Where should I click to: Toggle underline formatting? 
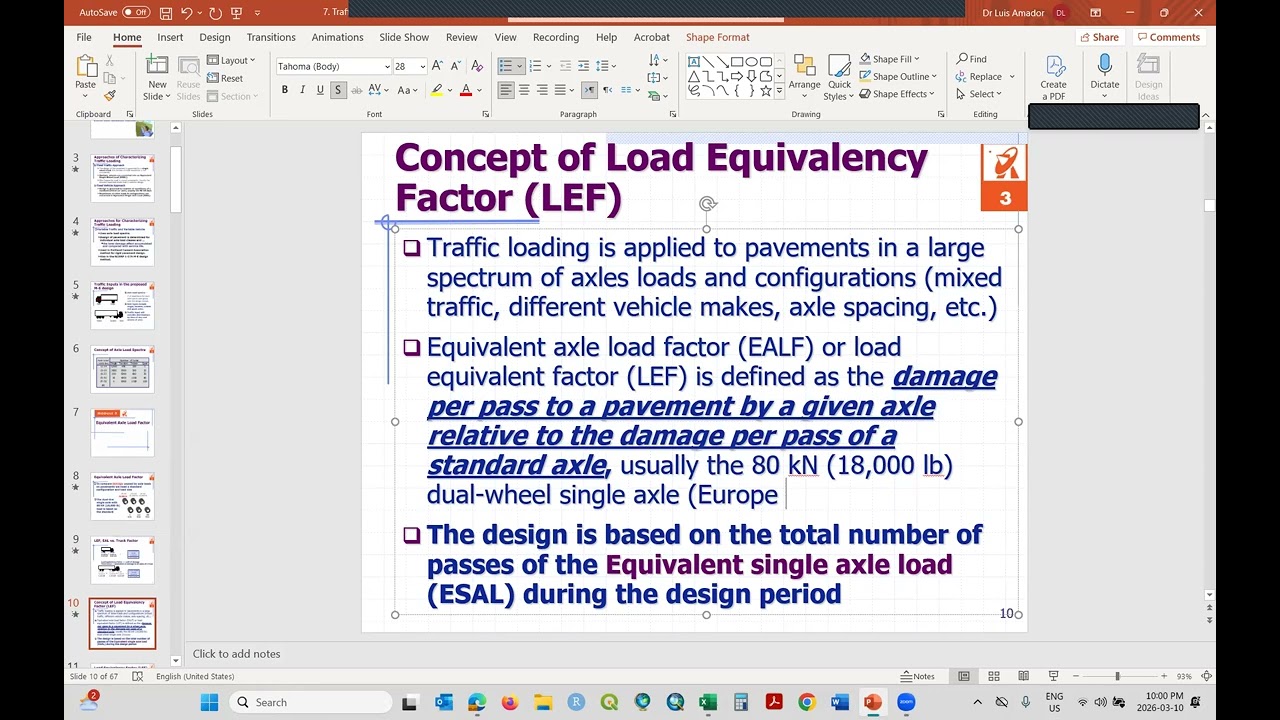pos(320,90)
